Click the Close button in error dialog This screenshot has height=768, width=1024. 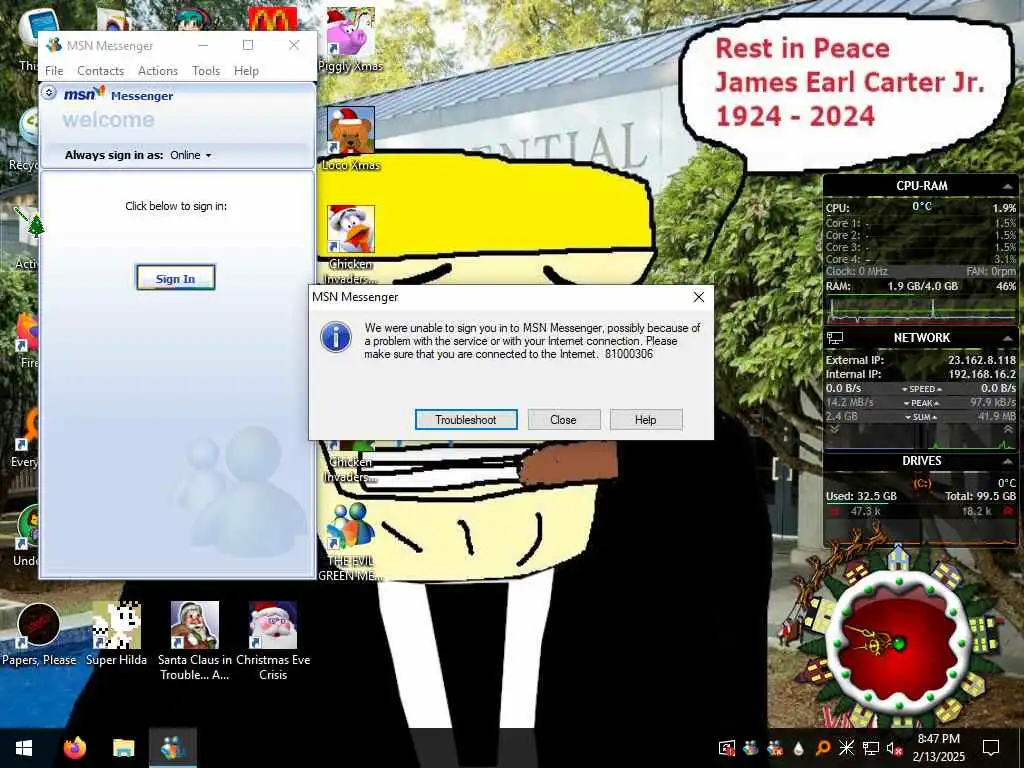[x=564, y=420]
